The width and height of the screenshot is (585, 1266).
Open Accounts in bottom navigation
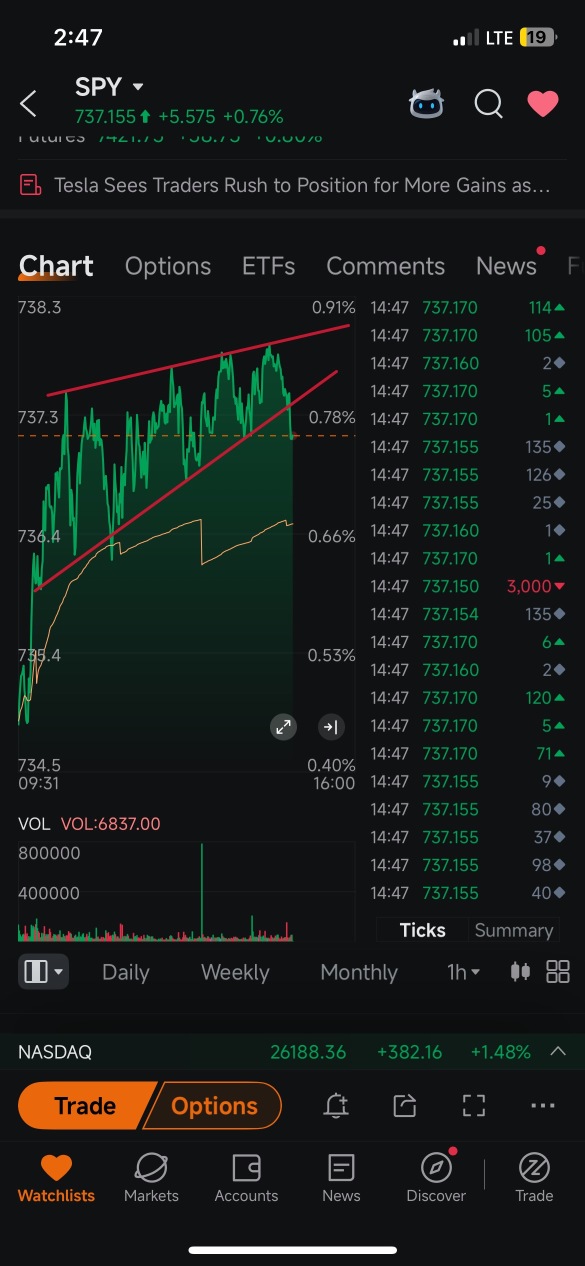tap(246, 1178)
